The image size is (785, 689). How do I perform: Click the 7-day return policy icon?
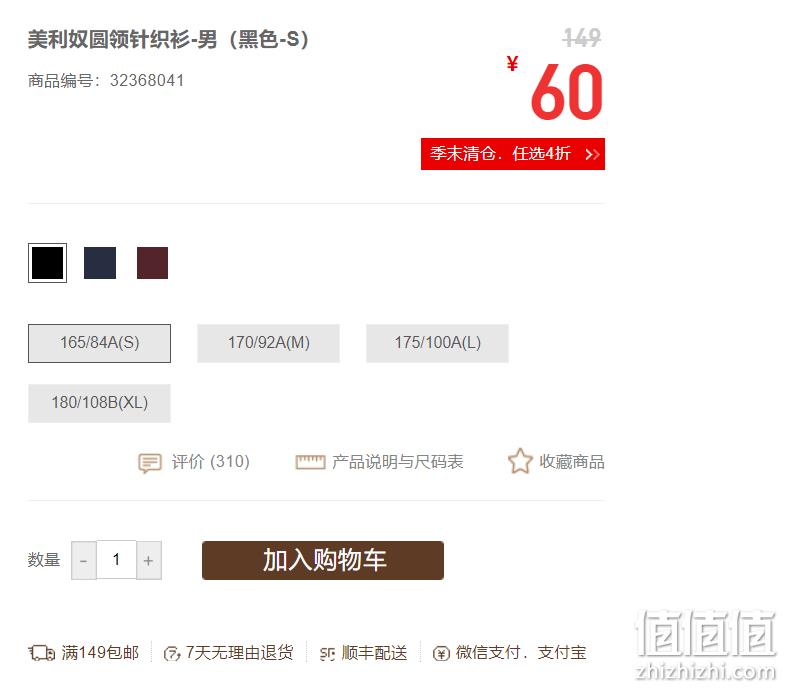pyautogui.click(x=172, y=653)
